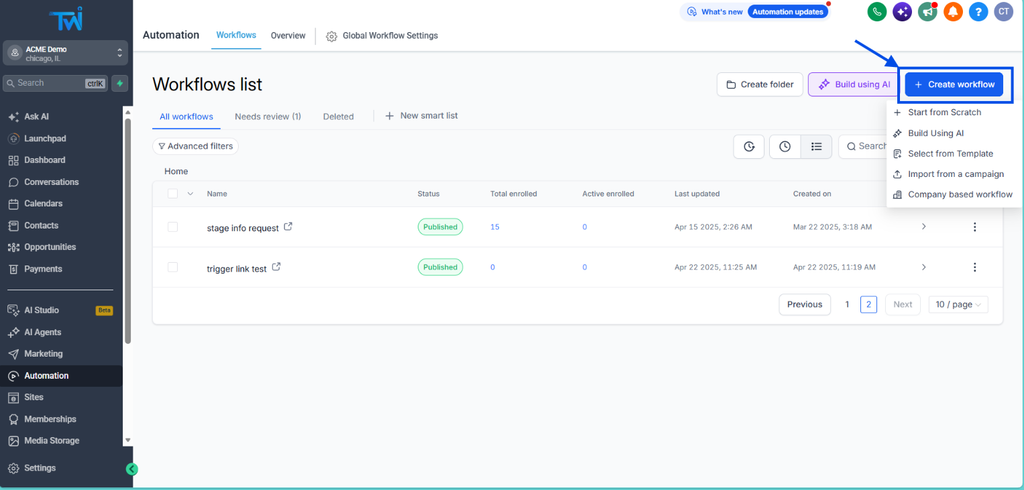Collapse sidebar with green arrow button
This screenshot has height=490, width=1024.
pos(132,469)
